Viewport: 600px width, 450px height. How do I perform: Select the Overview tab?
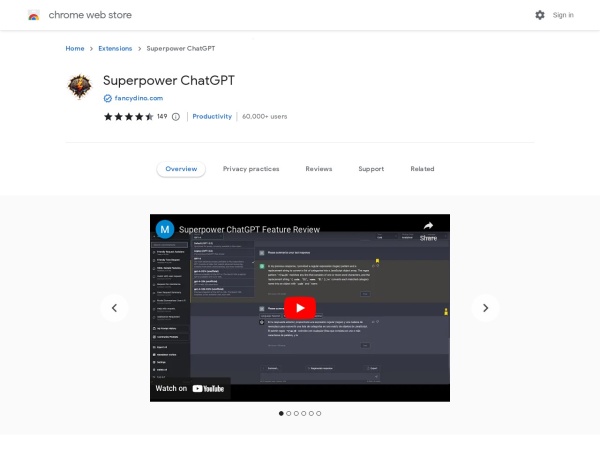tap(181, 169)
